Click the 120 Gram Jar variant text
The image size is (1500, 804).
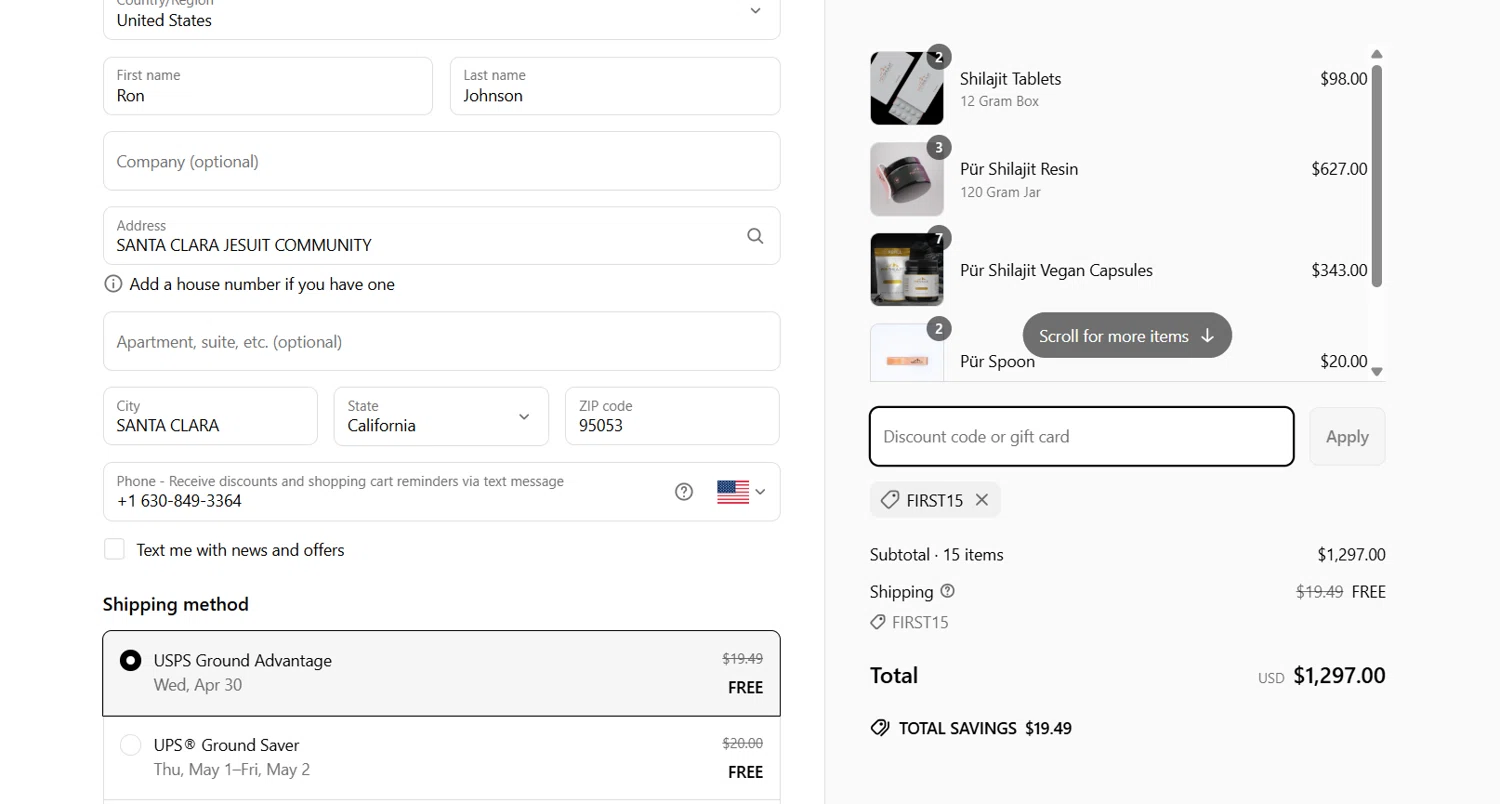(x=1000, y=192)
